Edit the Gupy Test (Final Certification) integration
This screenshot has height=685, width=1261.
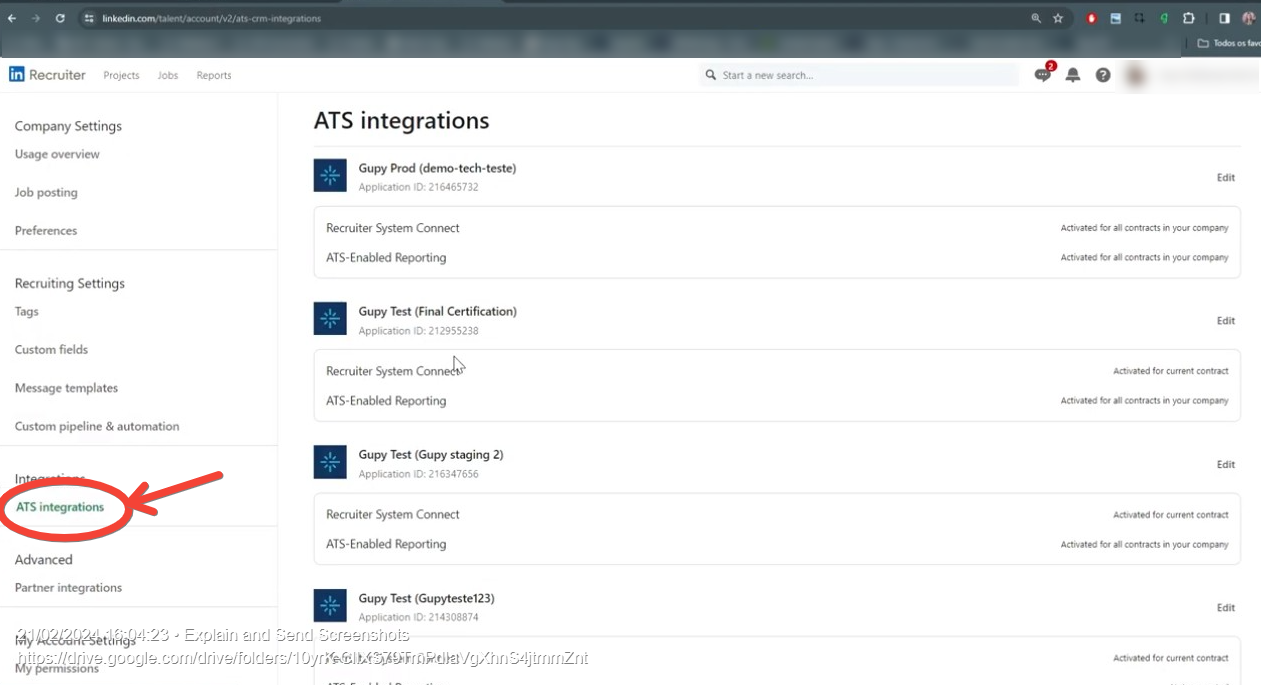(1226, 321)
